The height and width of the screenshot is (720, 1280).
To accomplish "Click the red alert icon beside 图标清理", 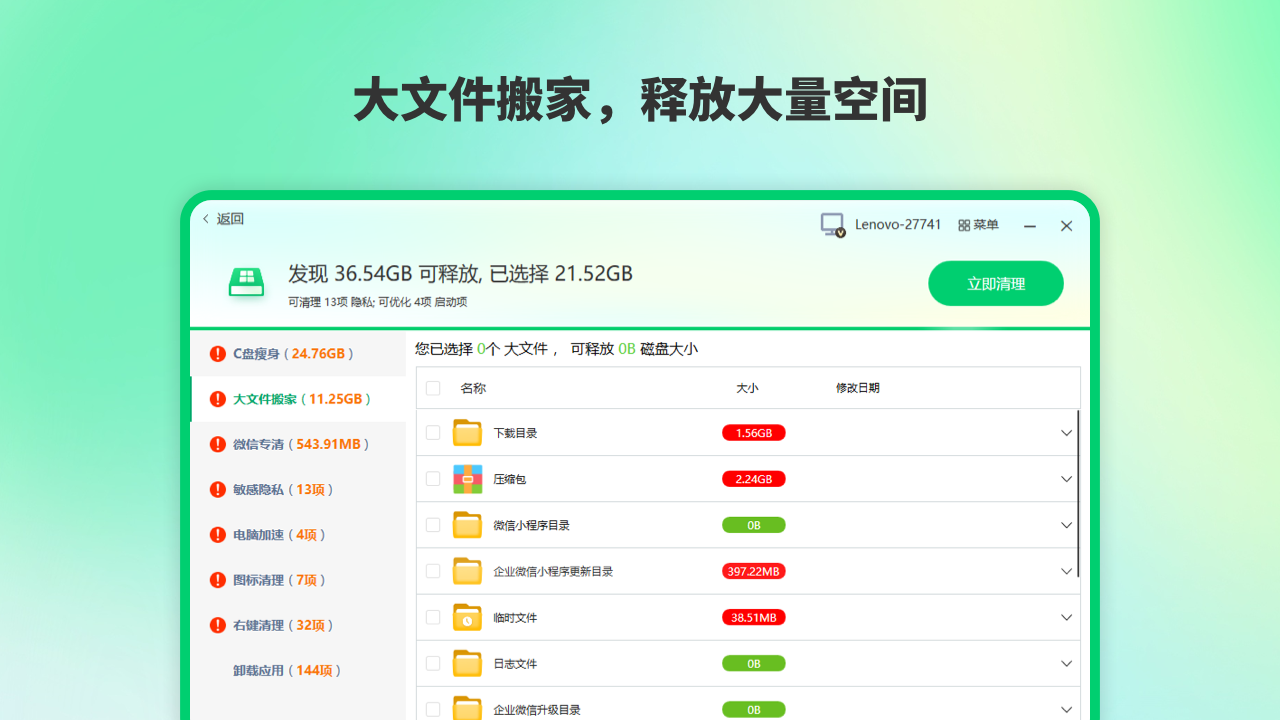I will [x=217, y=580].
